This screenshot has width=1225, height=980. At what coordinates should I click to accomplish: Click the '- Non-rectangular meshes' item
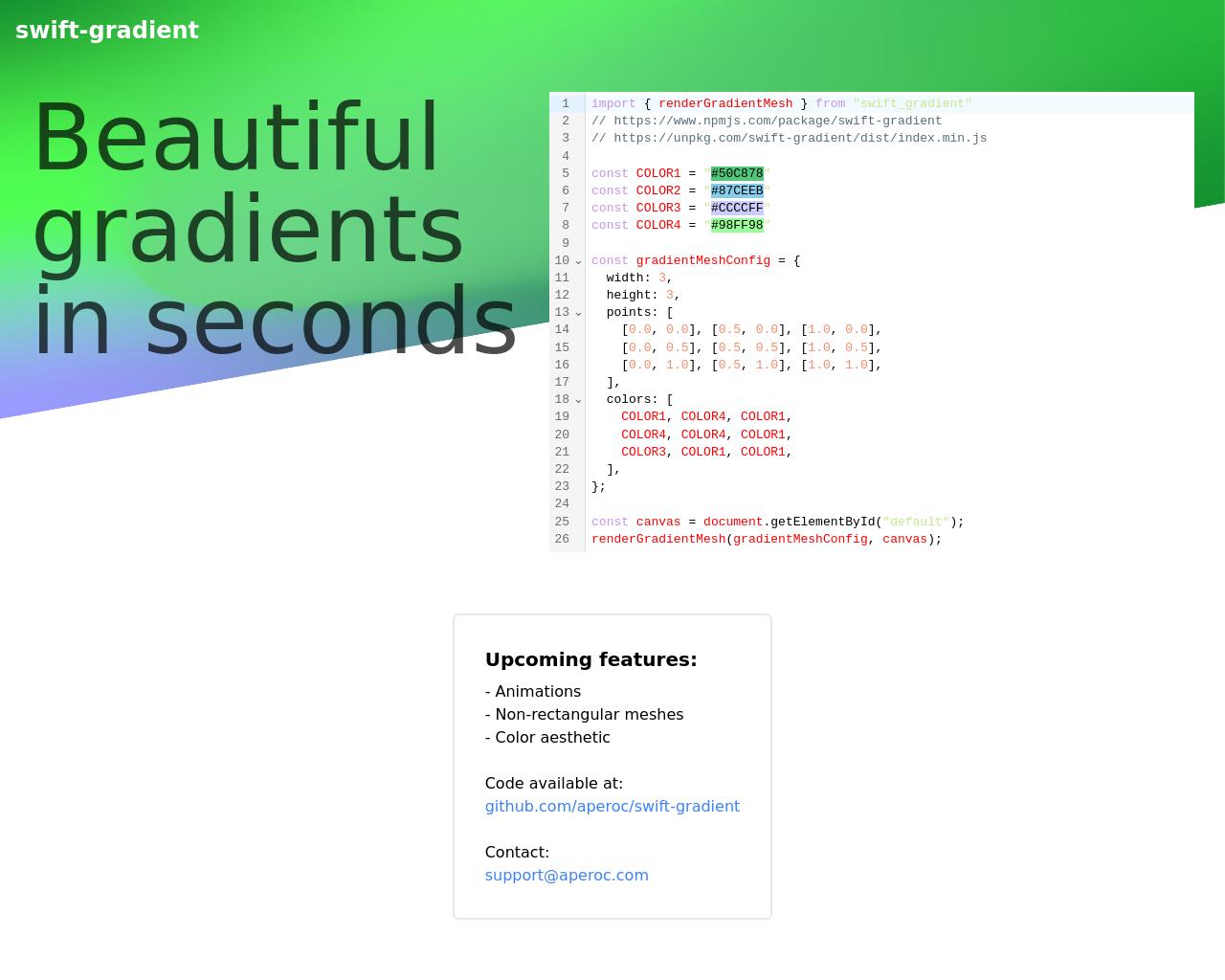point(584,714)
